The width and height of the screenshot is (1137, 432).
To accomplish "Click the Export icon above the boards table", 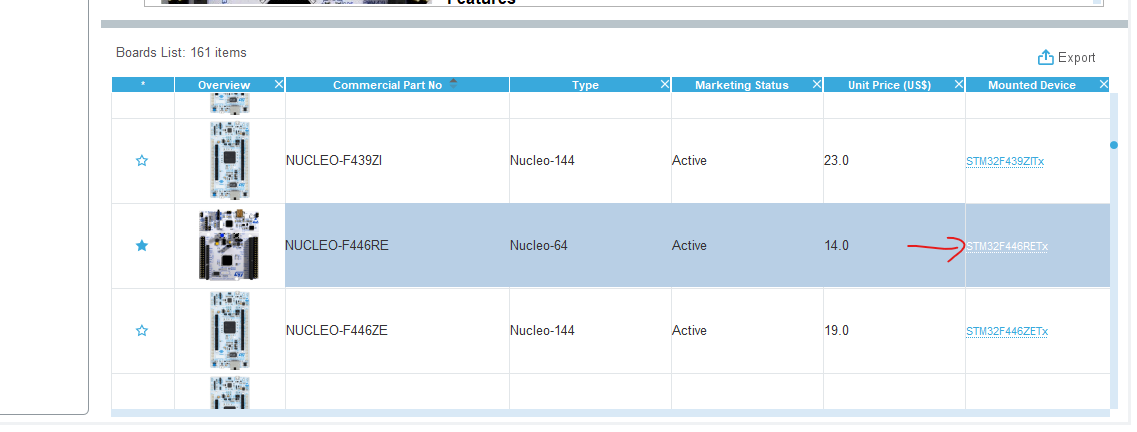I will pyautogui.click(x=1045, y=57).
